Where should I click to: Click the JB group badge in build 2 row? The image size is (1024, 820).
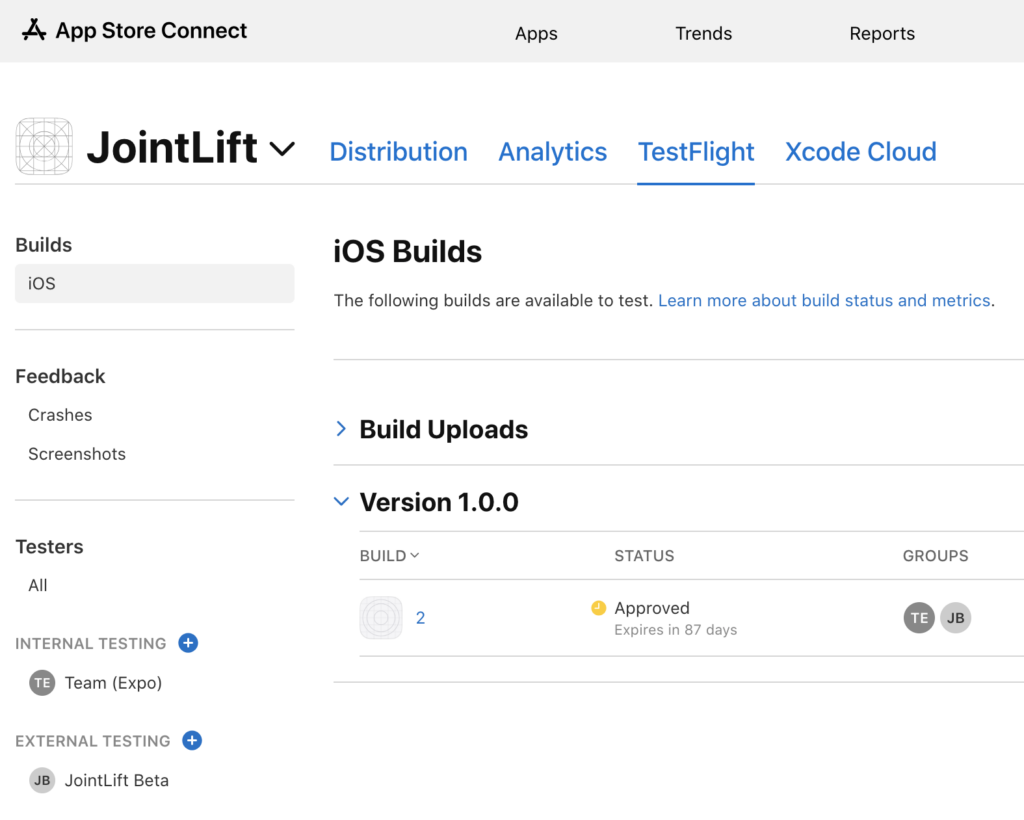[956, 618]
